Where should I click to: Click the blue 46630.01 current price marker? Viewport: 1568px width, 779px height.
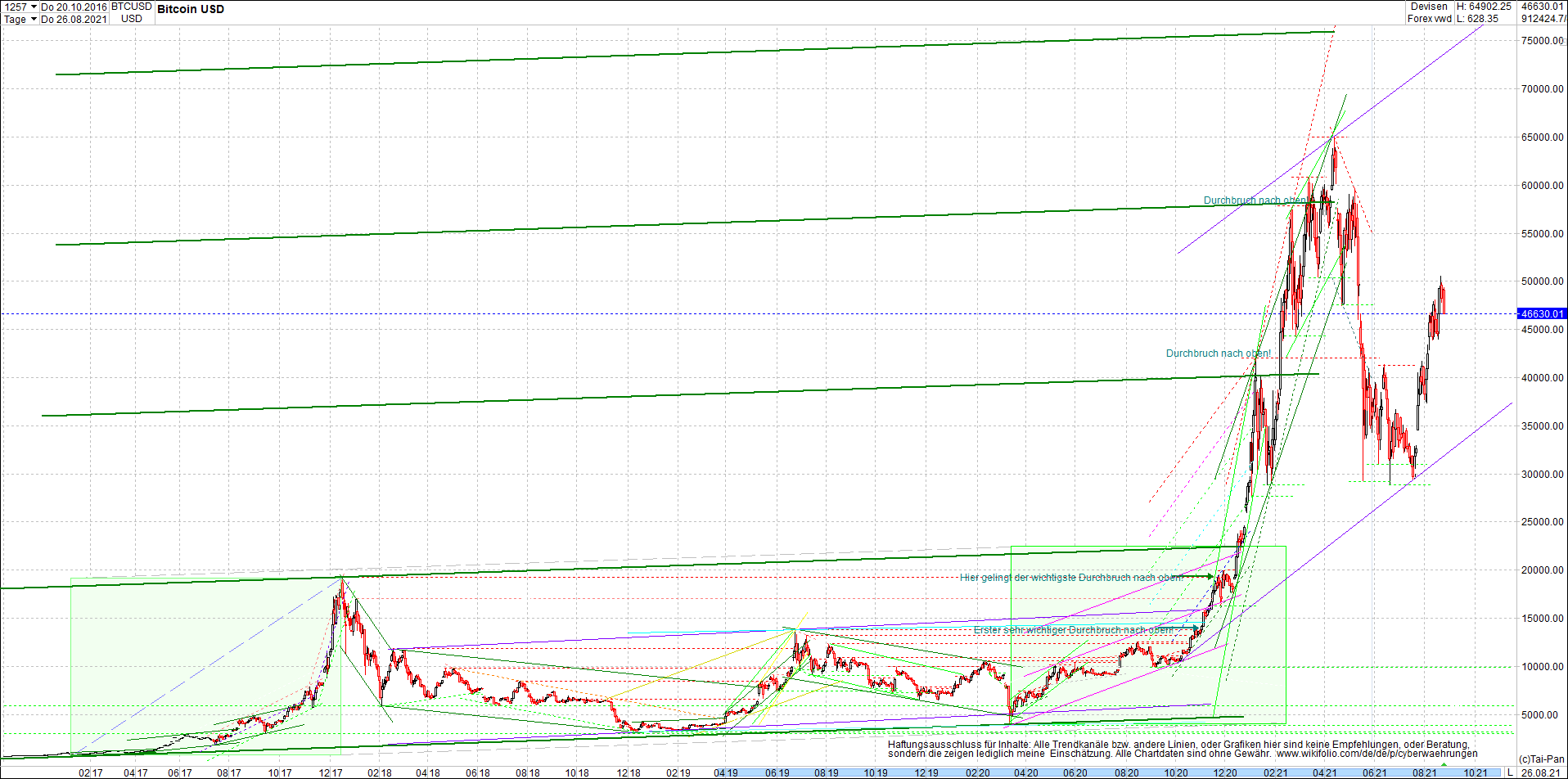[1542, 313]
